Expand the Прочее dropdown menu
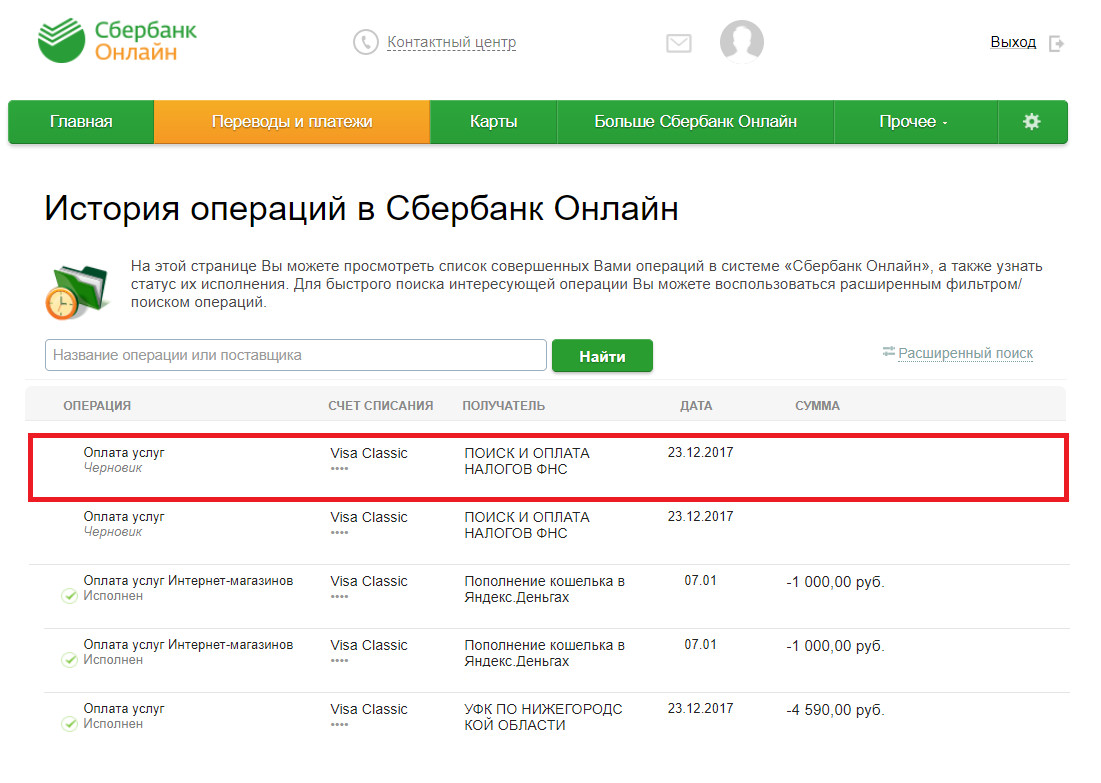The width and height of the screenshot is (1101, 783). pyautogui.click(x=915, y=121)
